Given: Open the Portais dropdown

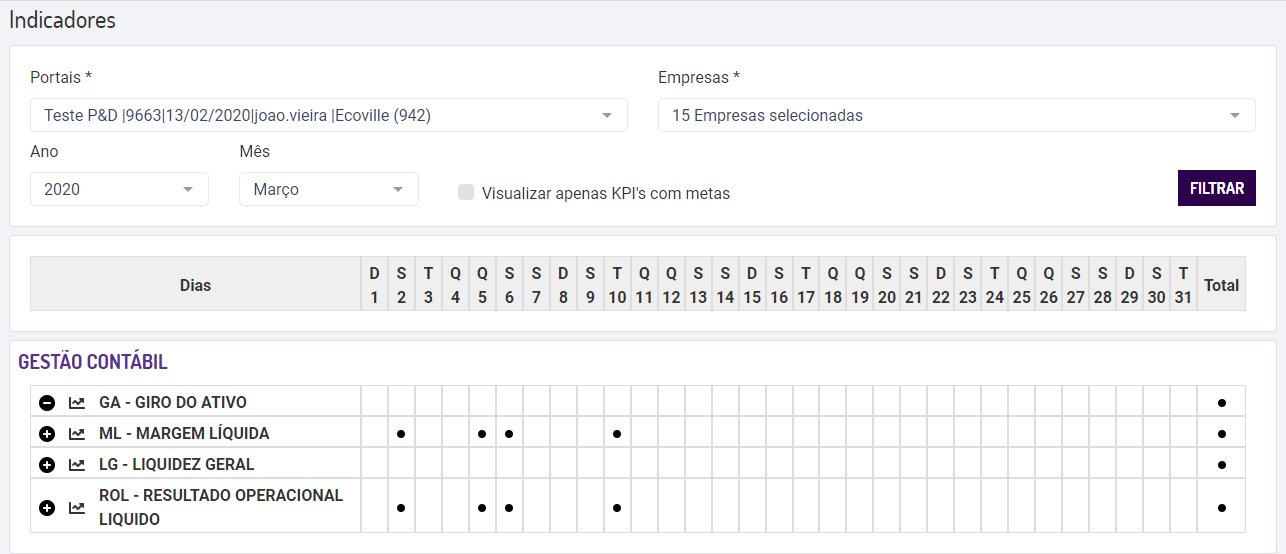Looking at the screenshot, I should point(328,115).
